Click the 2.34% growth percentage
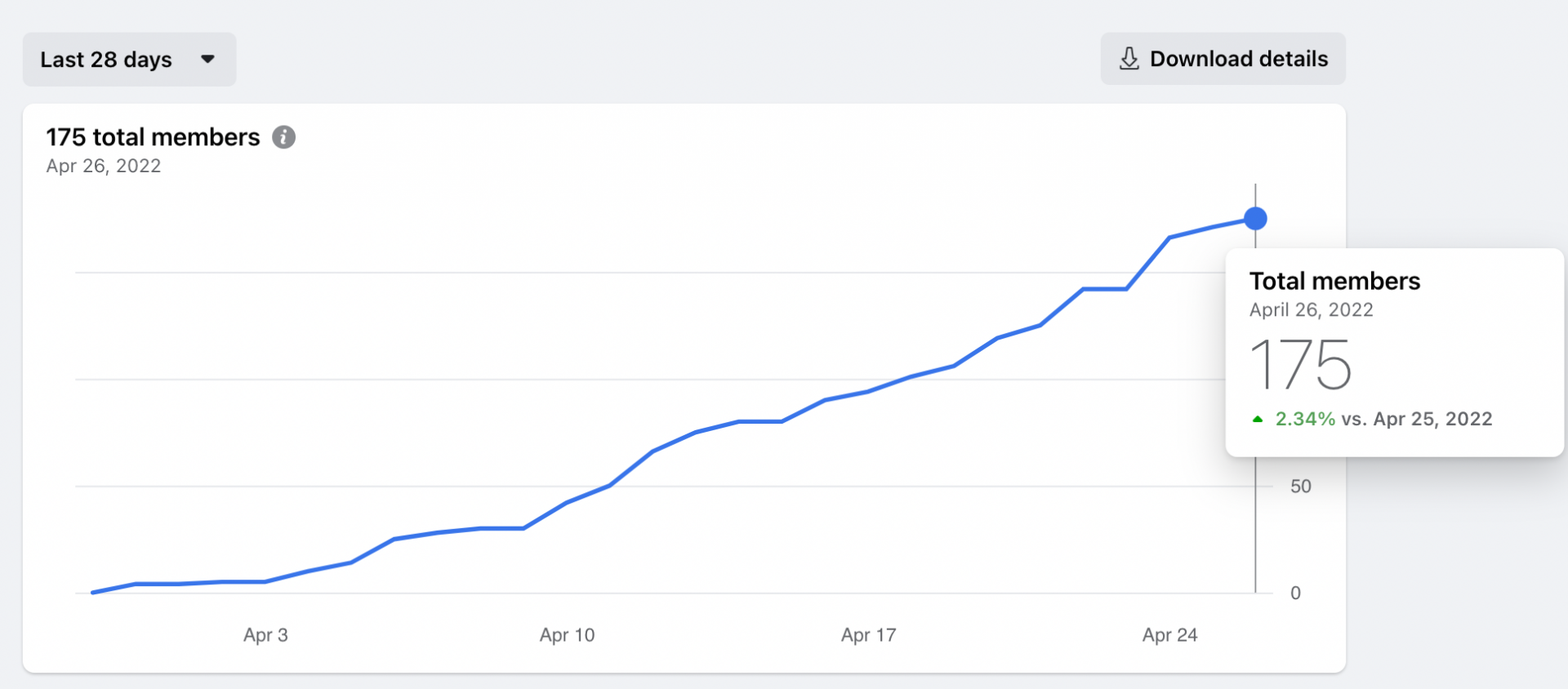The height and width of the screenshot is (689, 1568). 1305,420
